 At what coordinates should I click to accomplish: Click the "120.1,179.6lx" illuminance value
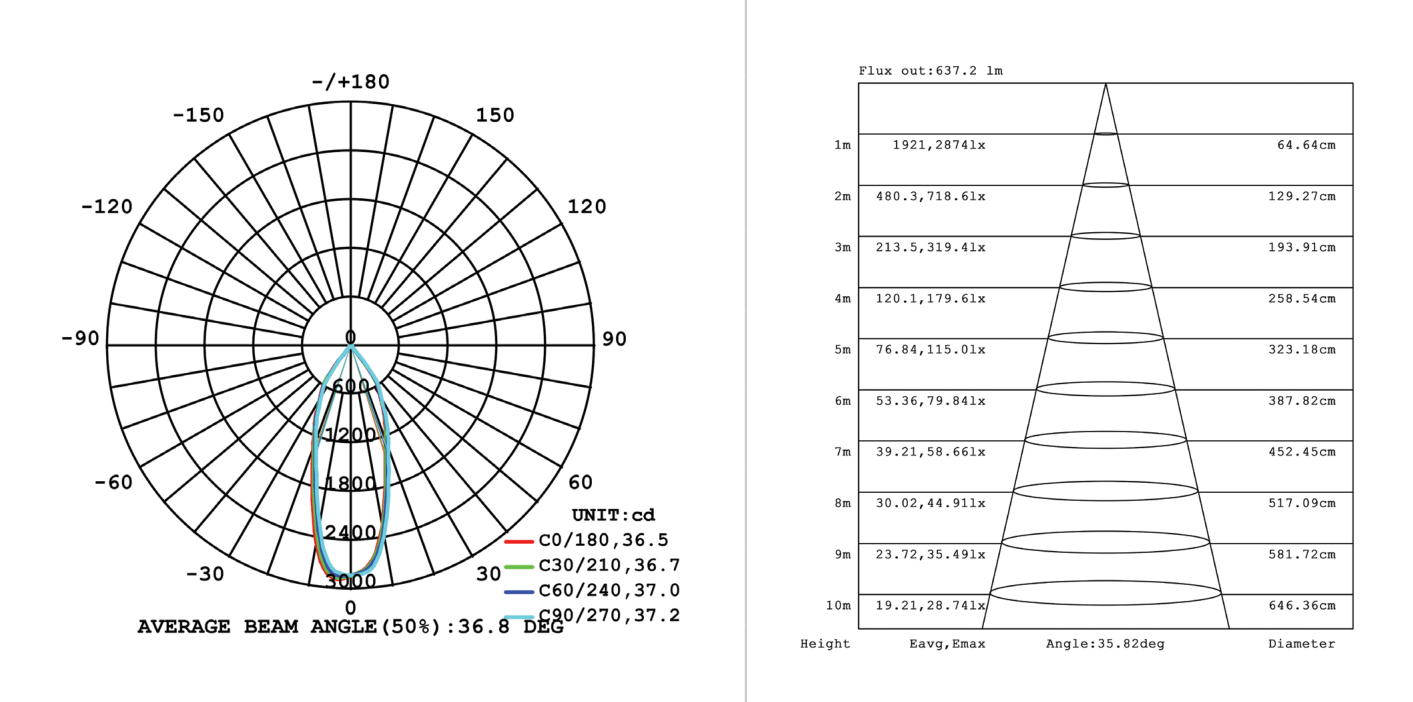pyautogui.click(x=931, y=298)
